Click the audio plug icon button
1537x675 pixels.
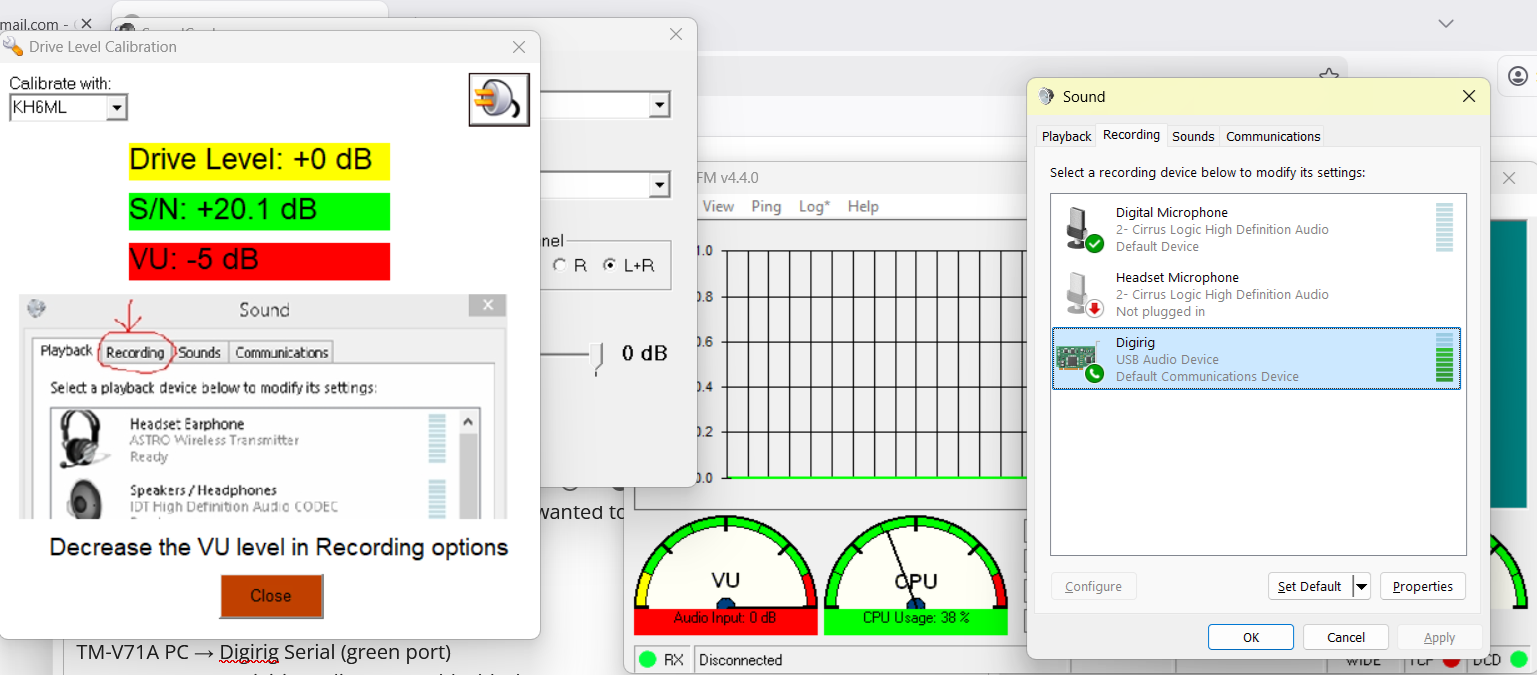(499, 99)
